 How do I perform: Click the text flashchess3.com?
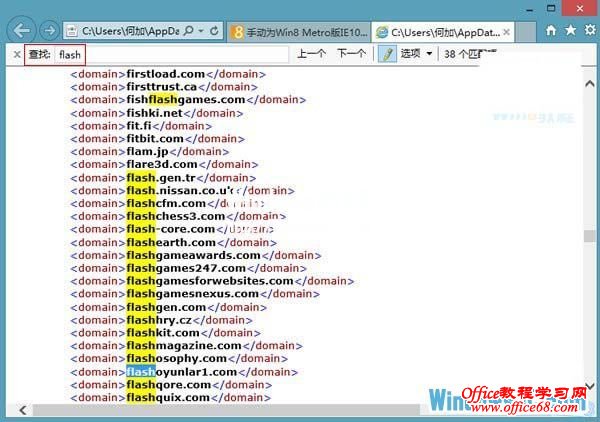[176, 216]
